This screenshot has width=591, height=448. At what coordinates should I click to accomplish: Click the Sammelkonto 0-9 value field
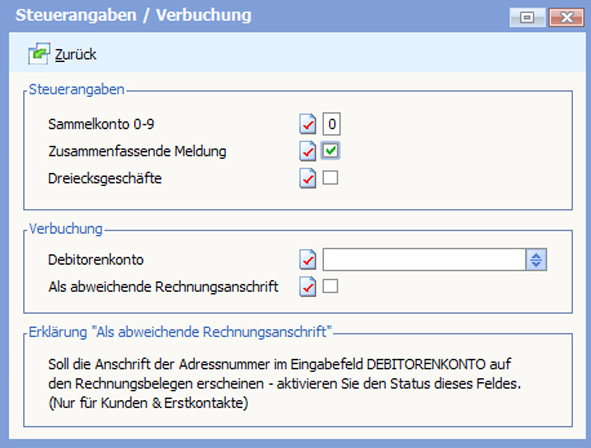[332, 124]
